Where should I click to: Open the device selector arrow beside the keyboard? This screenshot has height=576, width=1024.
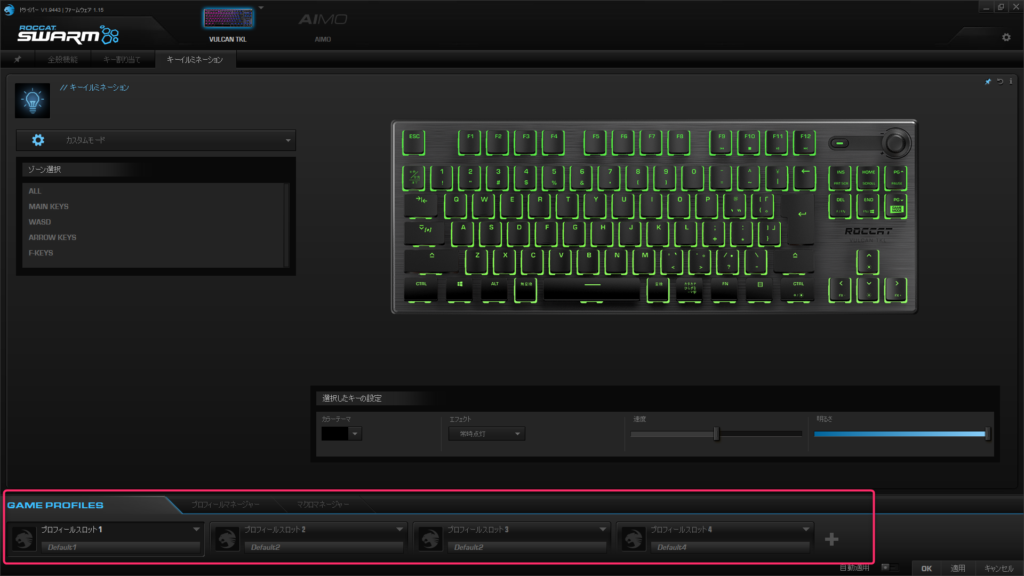[261, 8]
